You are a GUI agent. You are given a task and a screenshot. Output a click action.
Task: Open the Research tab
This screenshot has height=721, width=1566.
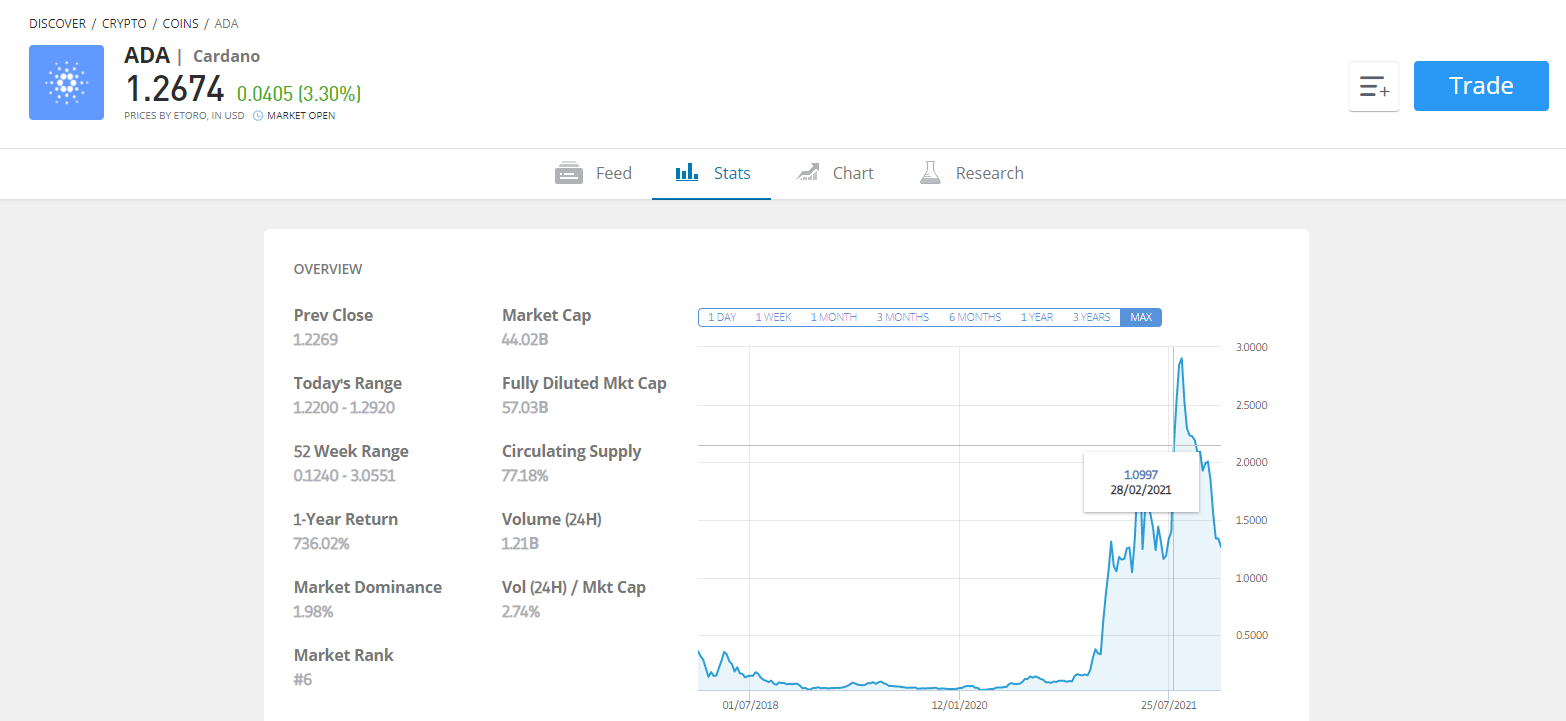pos(970,173)
